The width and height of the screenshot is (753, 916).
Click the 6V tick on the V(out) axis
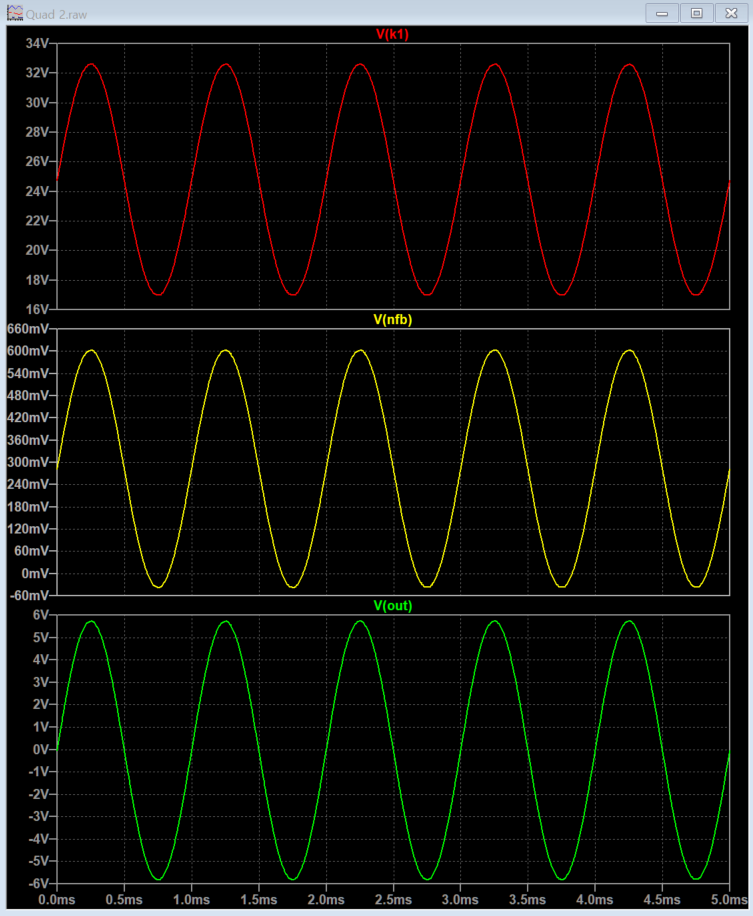coord(40,615)
